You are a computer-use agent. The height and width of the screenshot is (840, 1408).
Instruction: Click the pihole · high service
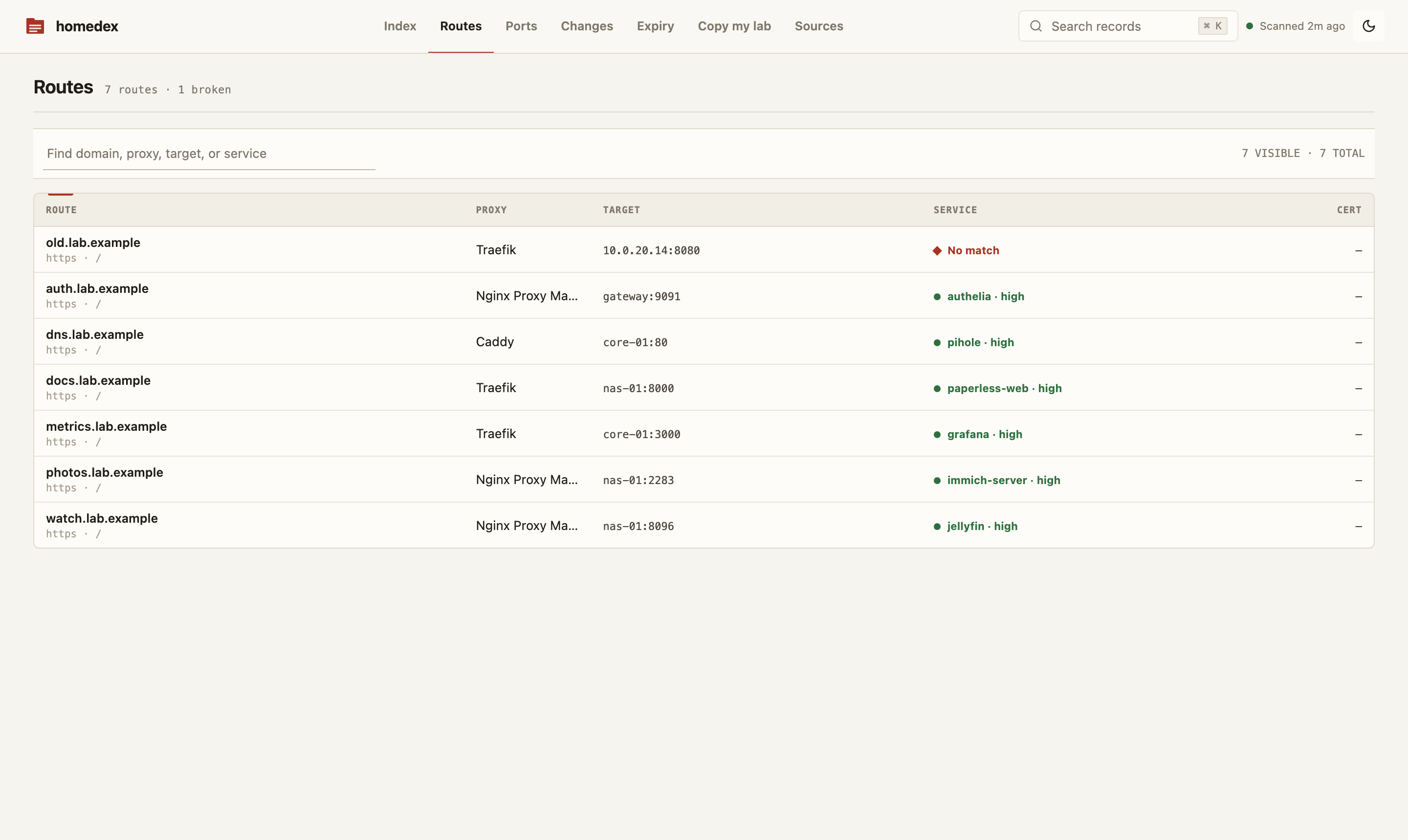click(980, 342)
